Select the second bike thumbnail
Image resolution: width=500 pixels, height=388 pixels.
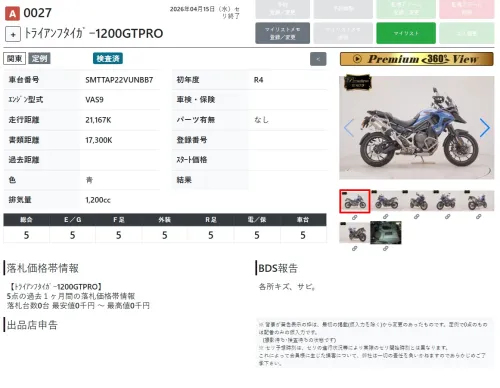point(386,201)
